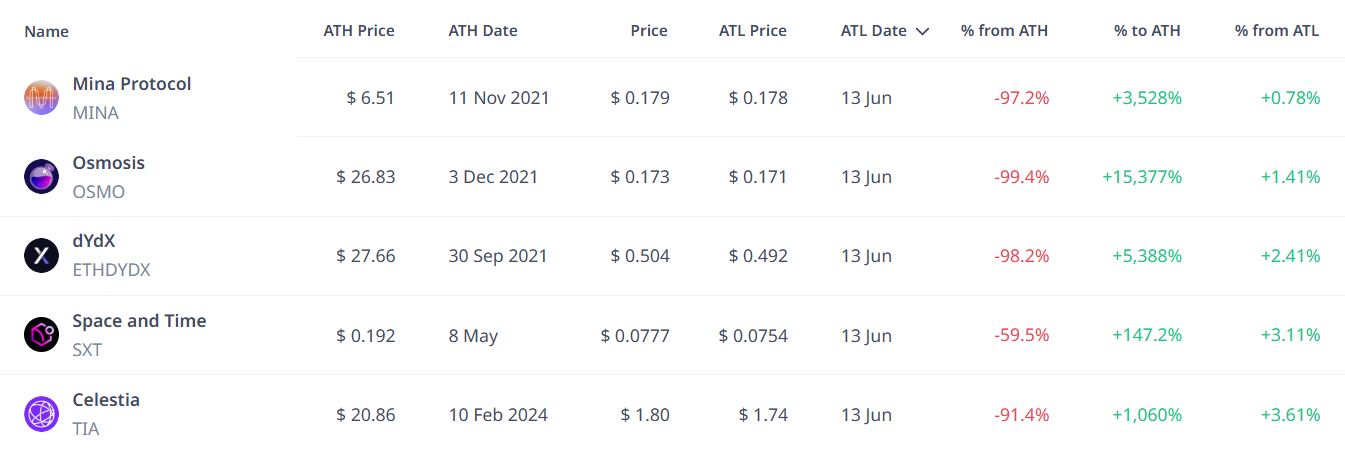Sort by % from ATL header
This screenshot has width=1345, height=453.
[1277, 30]
